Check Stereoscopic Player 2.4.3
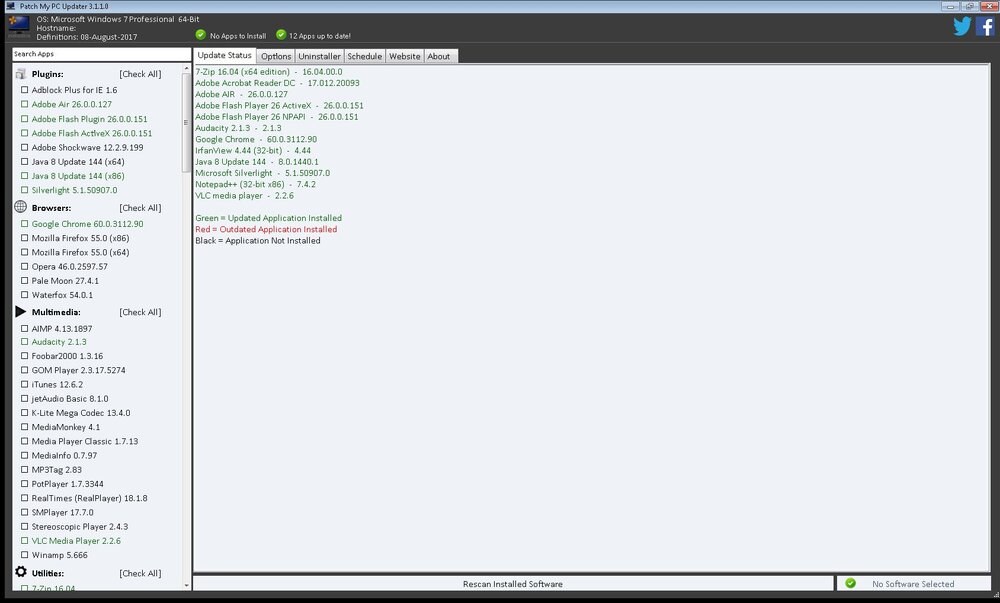Image resolution: width=1000 pixels, height=603 pixels. coord(25,527)
